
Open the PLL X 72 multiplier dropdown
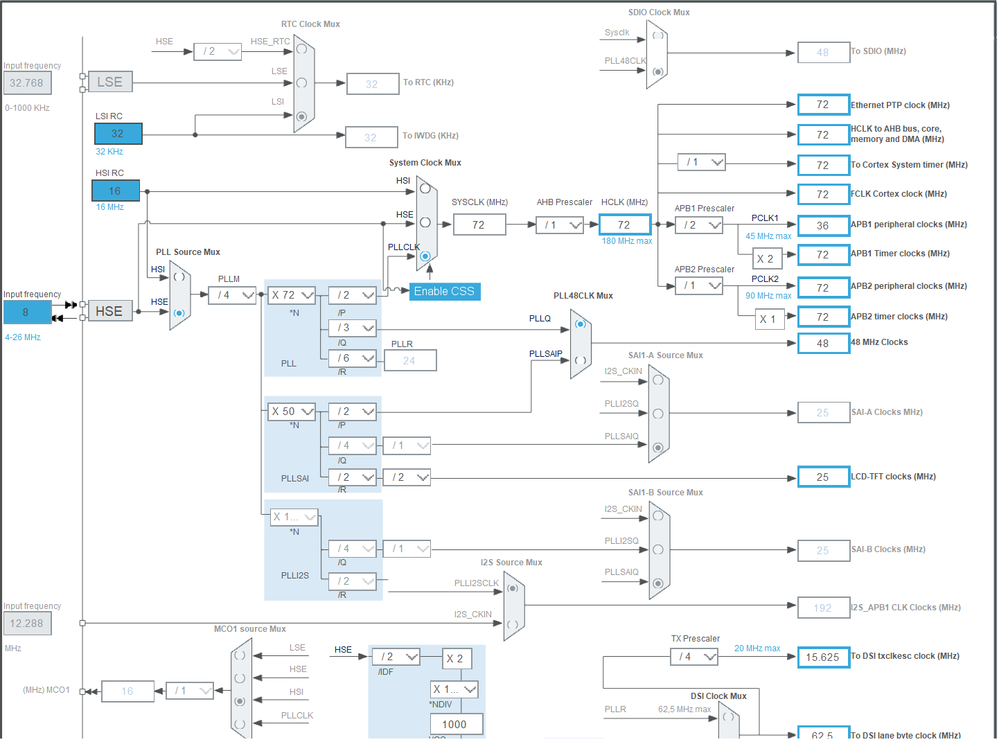pyautogui.click(x=290, y=295)
